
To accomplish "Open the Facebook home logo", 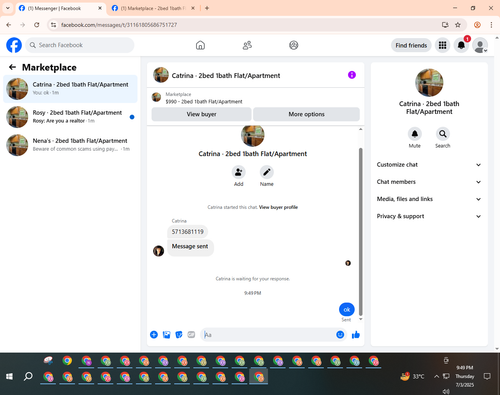I will point(14,45).
